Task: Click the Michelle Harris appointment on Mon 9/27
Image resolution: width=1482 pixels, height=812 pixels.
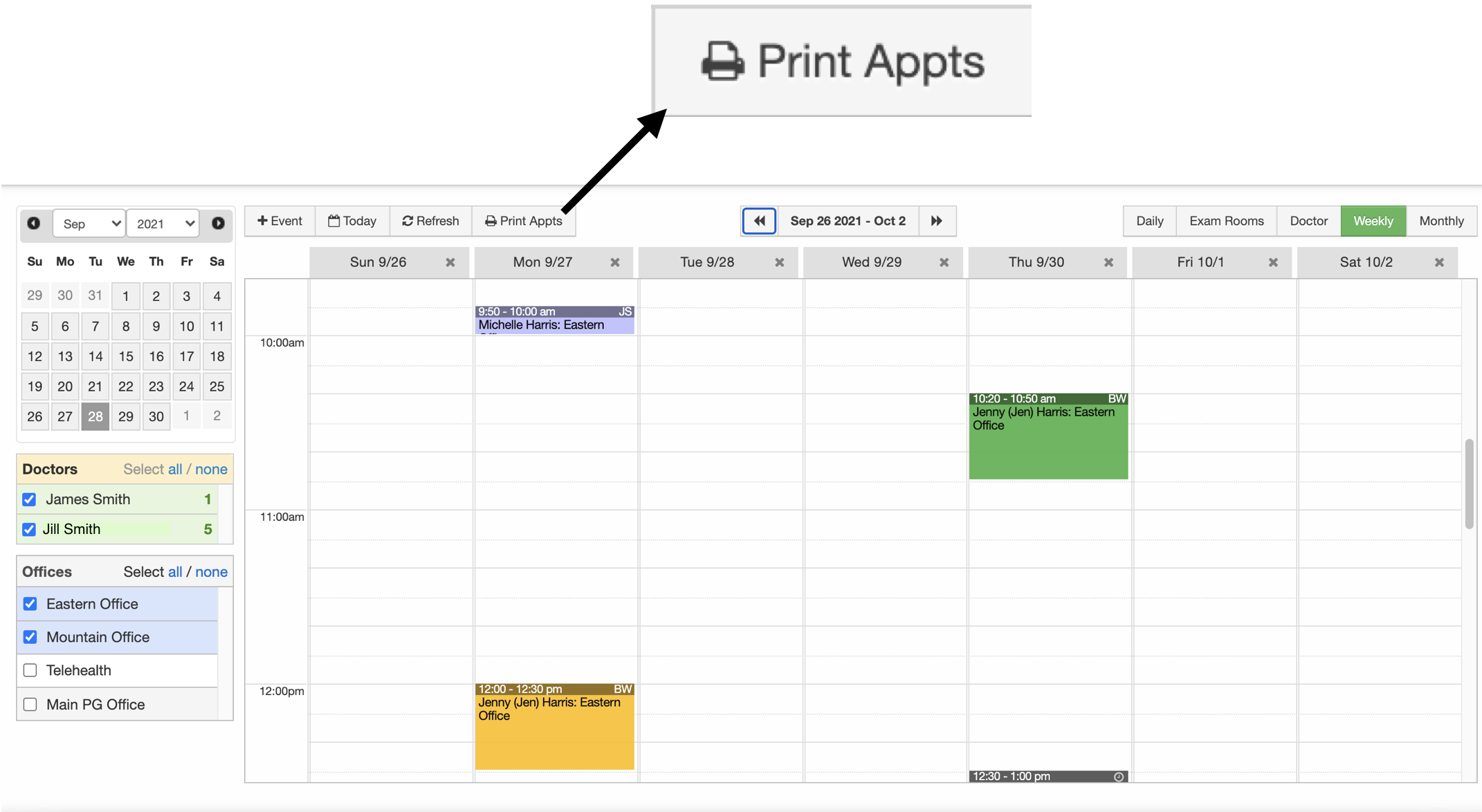Action: (553, 319)
